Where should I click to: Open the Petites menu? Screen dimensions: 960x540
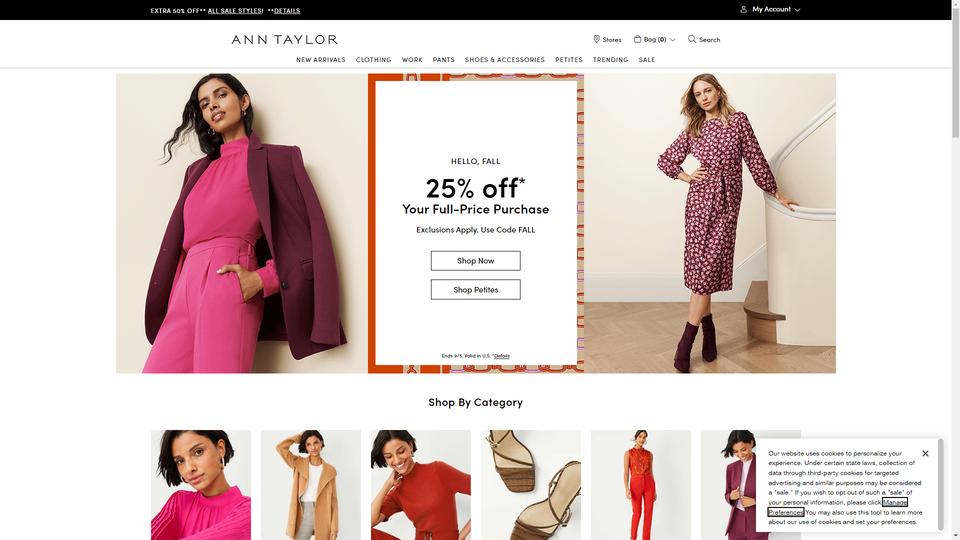pos(569,60)
